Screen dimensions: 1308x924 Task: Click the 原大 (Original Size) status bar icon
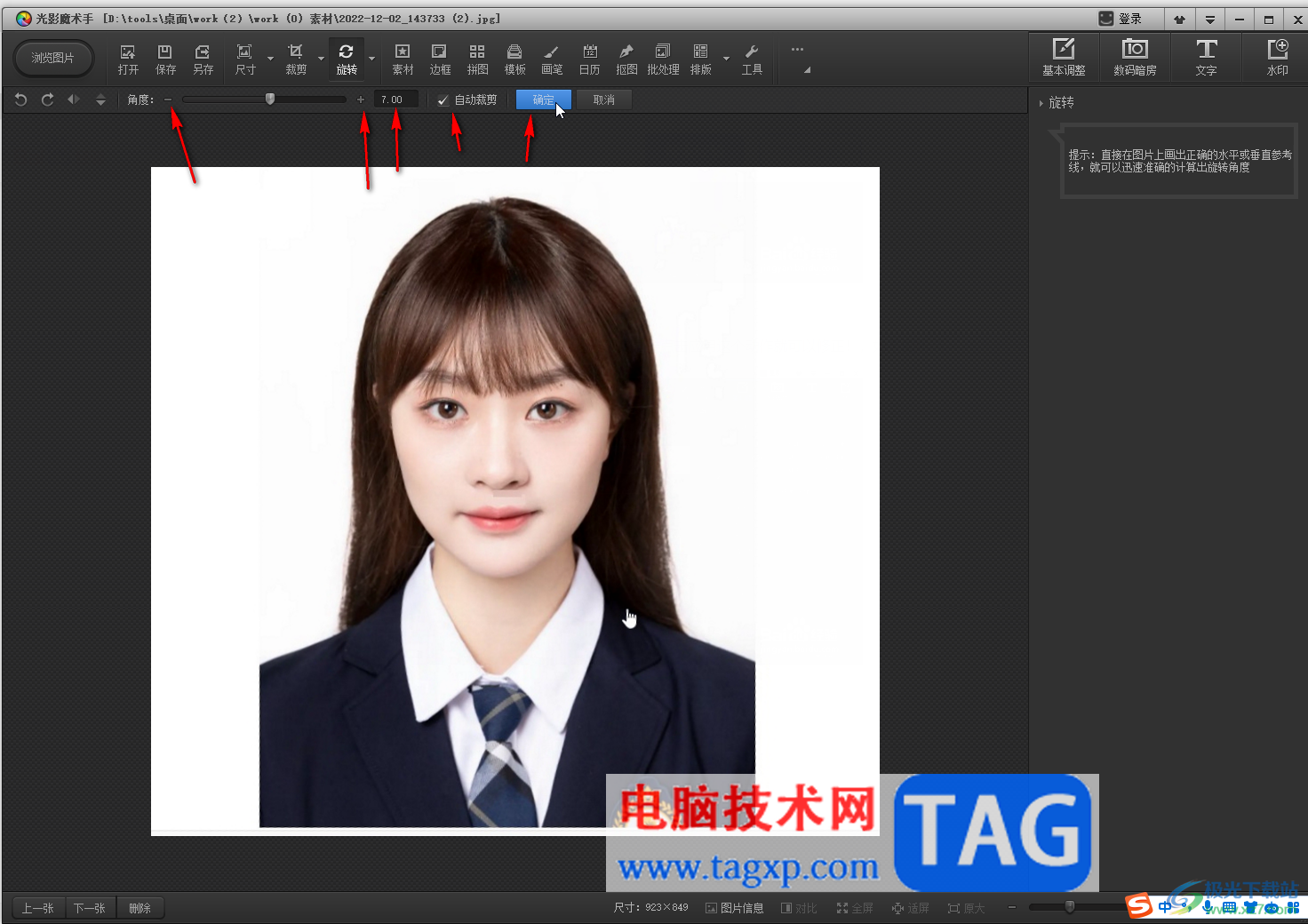(967, 908)
